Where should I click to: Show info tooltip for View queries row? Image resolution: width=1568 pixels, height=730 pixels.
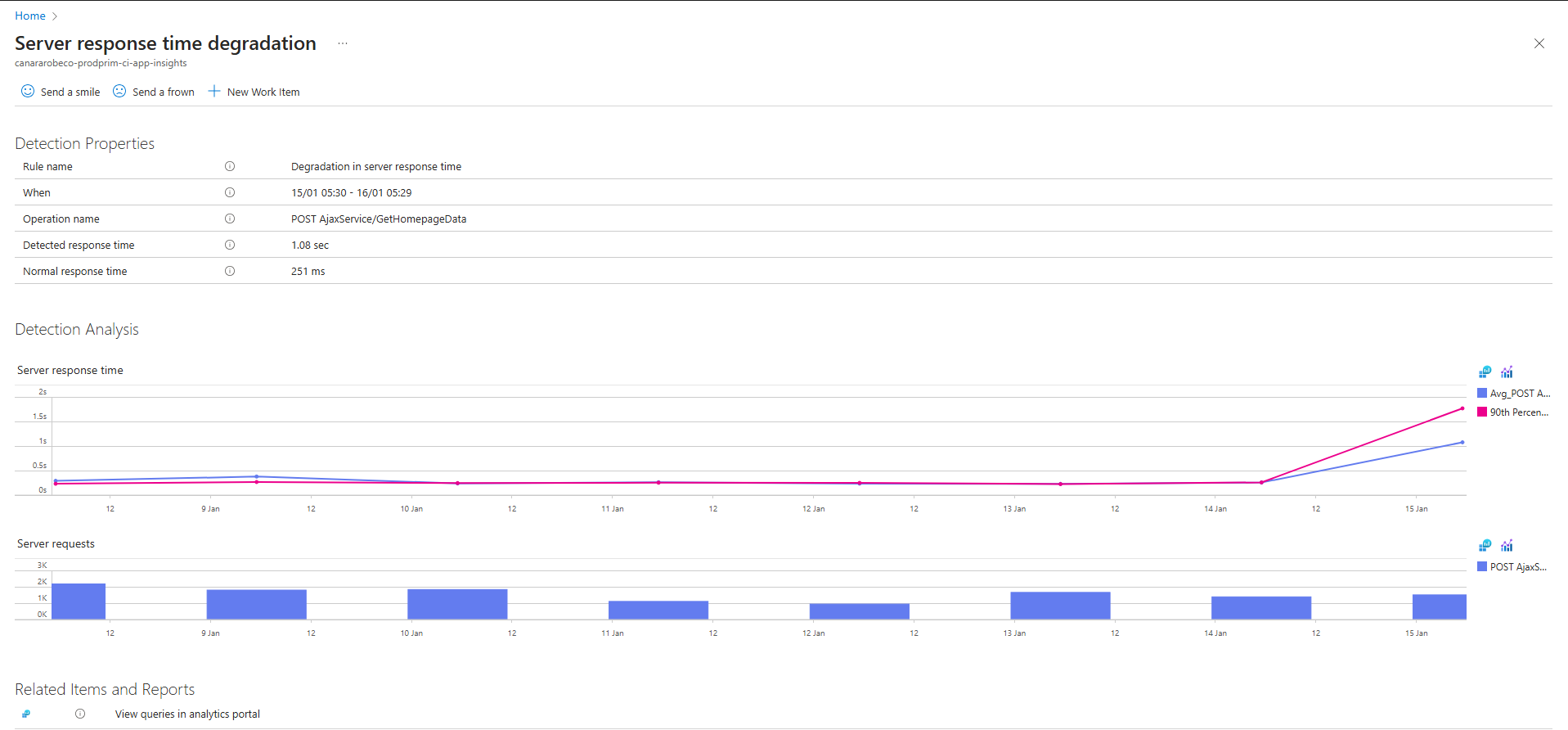[80, 714]
